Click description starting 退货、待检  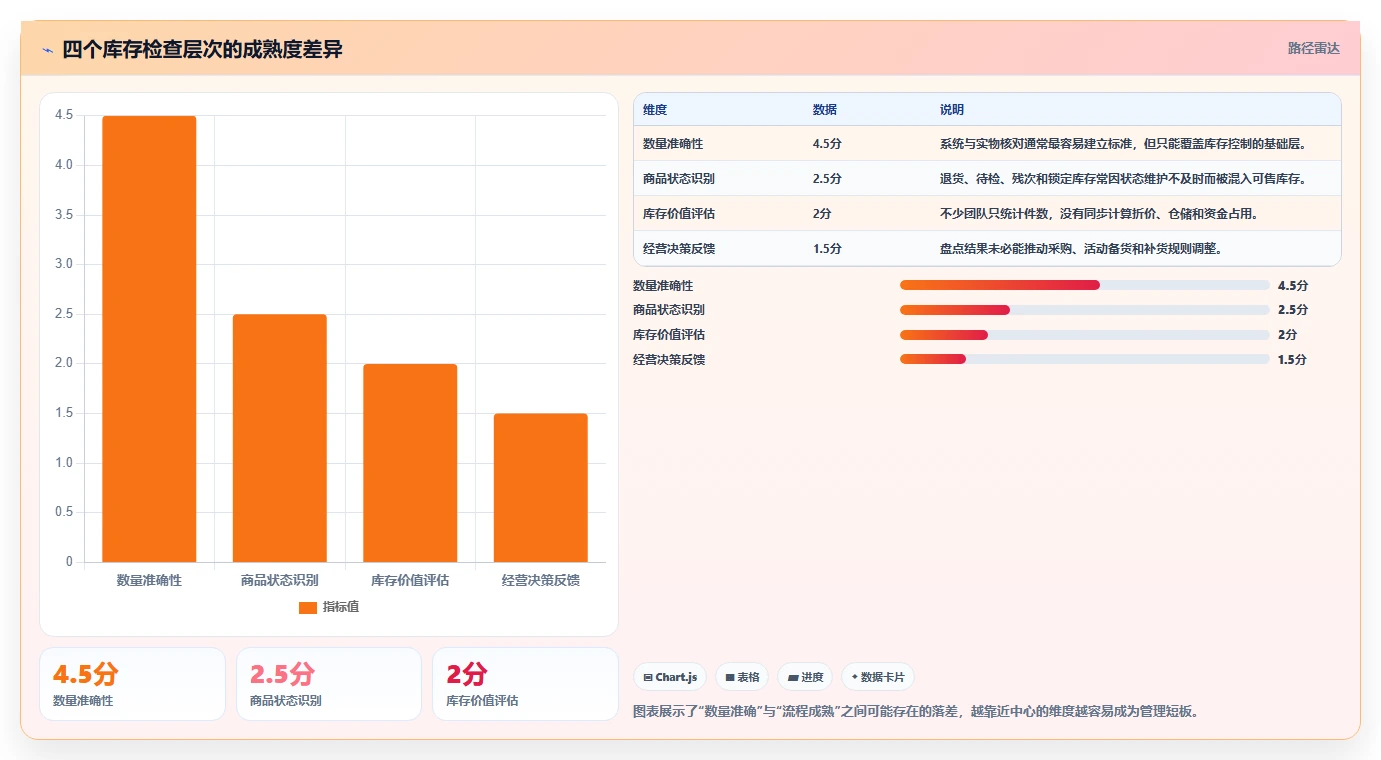point(1123,179)
